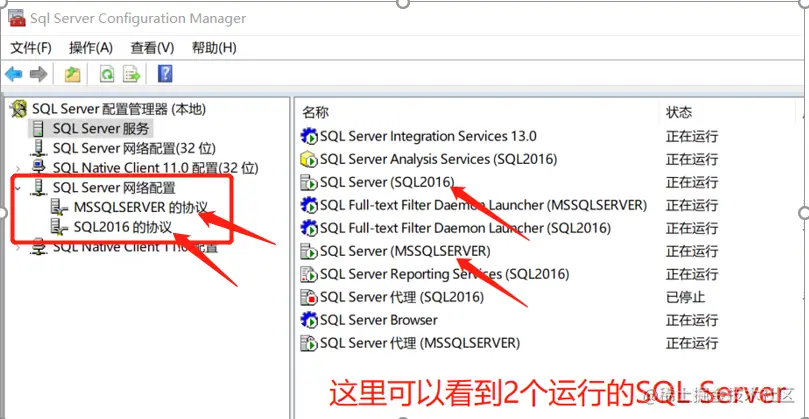Viewport: 809px width, 419px height.
Task: Select the SQL Server (MSSQLSERVER) service name
Action: (x=405, y=251)
